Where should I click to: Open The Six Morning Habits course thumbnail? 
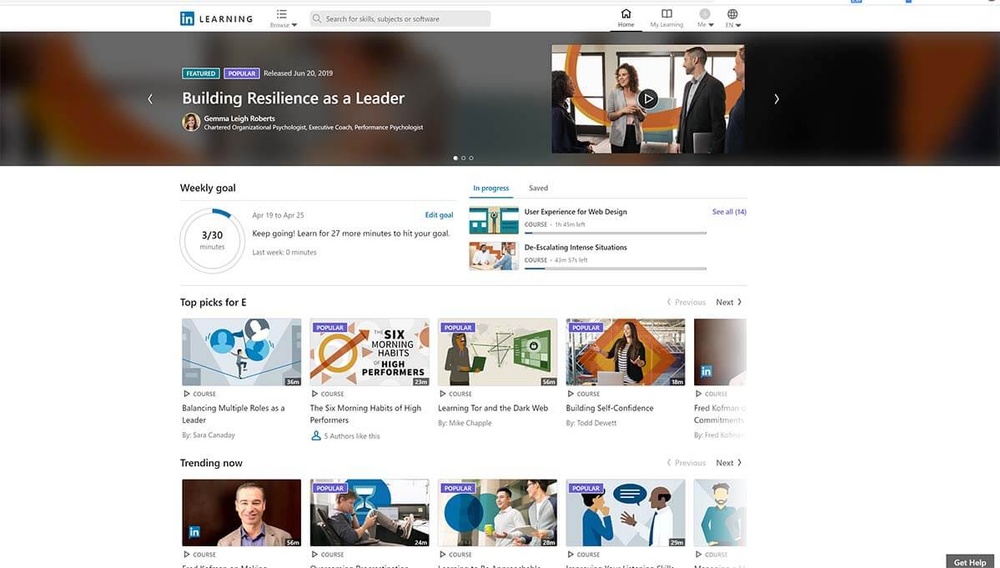coord(369,352)
